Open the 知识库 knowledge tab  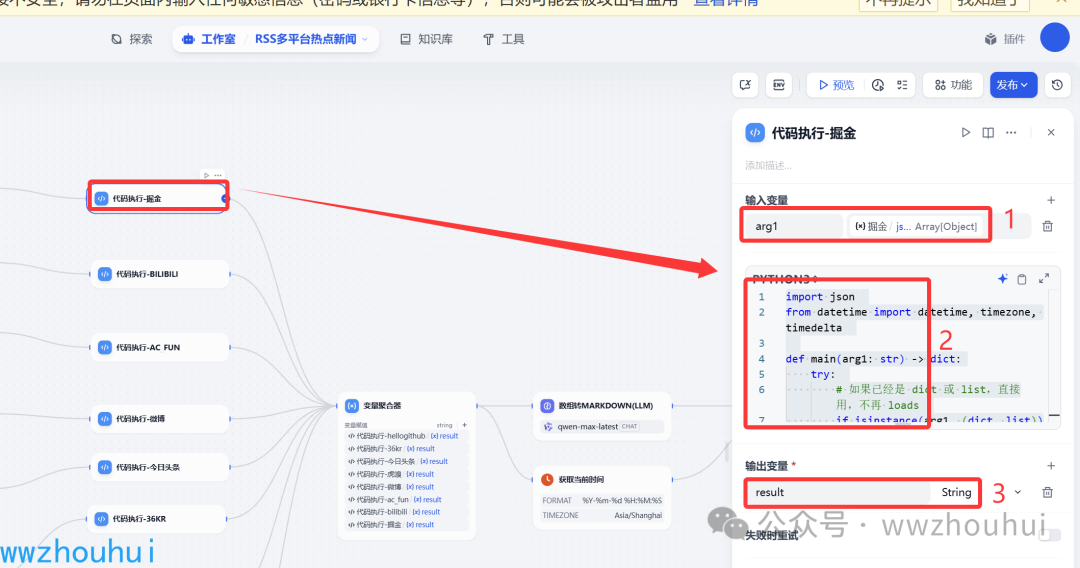click(x=426, y=39)
